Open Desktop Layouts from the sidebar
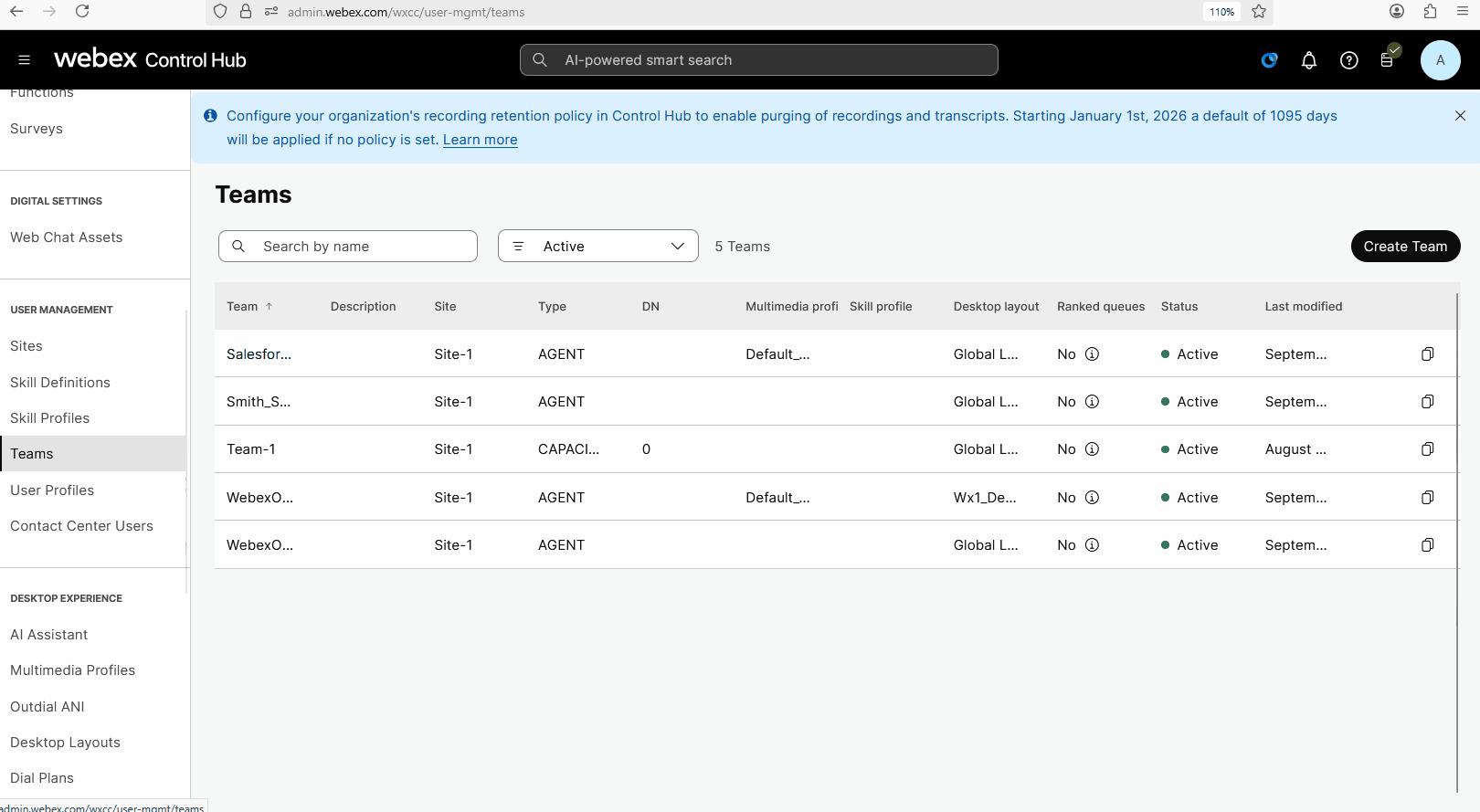The image size is (1480, 812). click(x=65, y=743)
